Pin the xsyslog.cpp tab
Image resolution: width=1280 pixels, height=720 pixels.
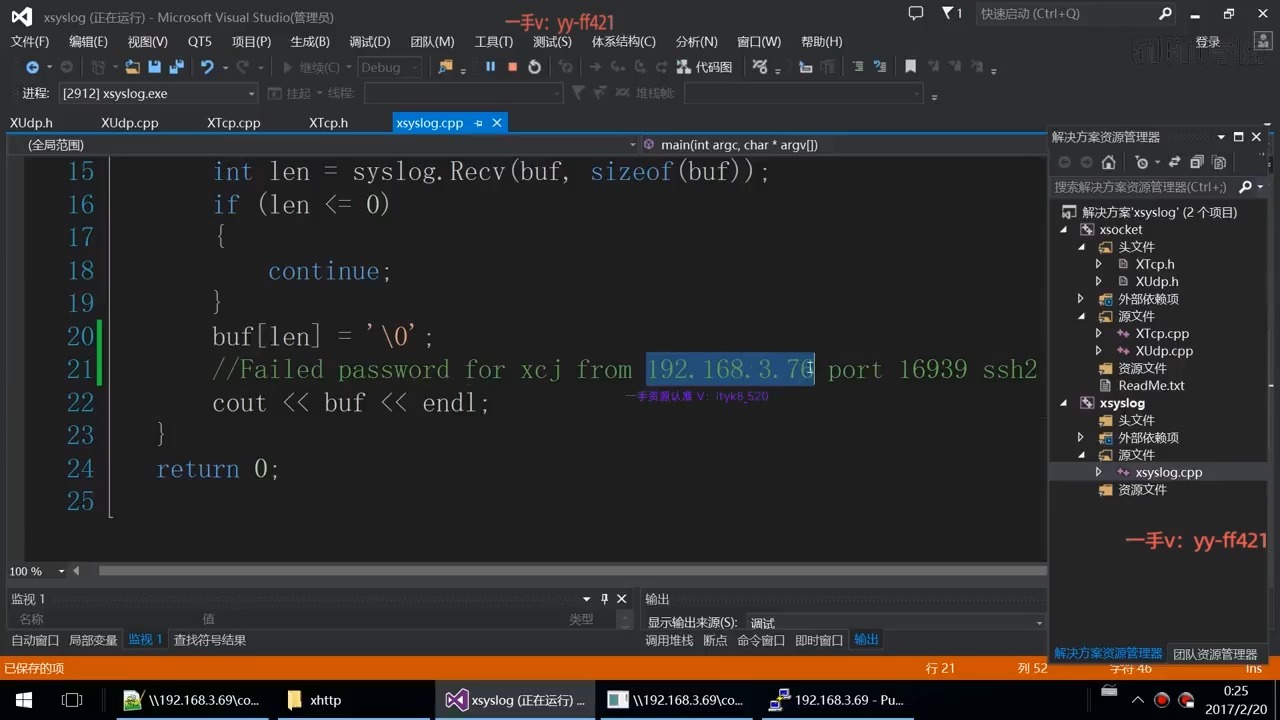click(x=479, y=123)
